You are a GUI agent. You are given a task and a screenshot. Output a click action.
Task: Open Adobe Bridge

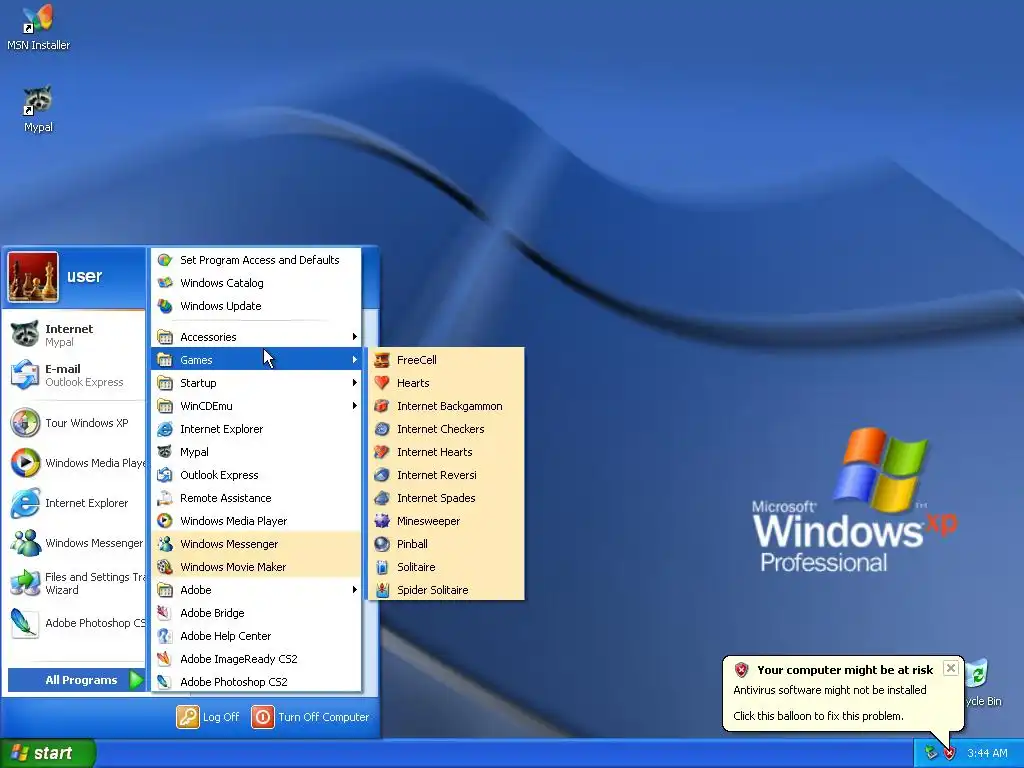point(256,613)
